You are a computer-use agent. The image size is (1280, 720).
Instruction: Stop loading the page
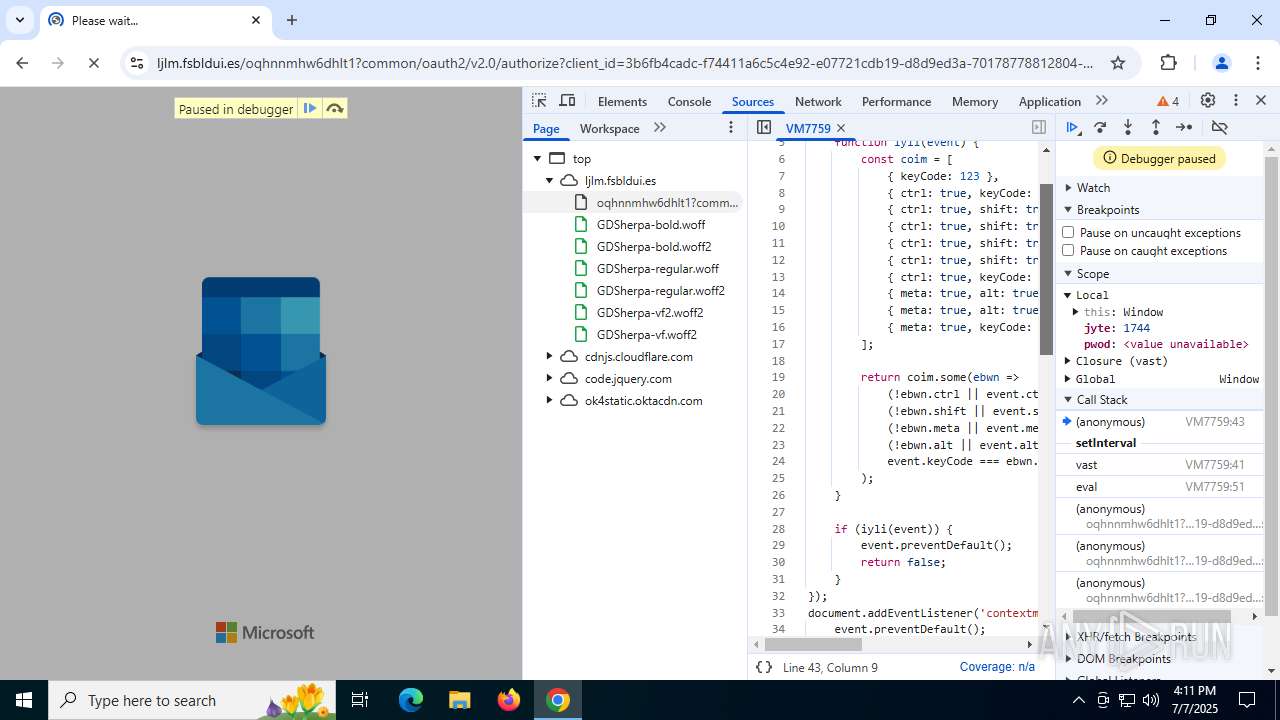click(94, 63)
